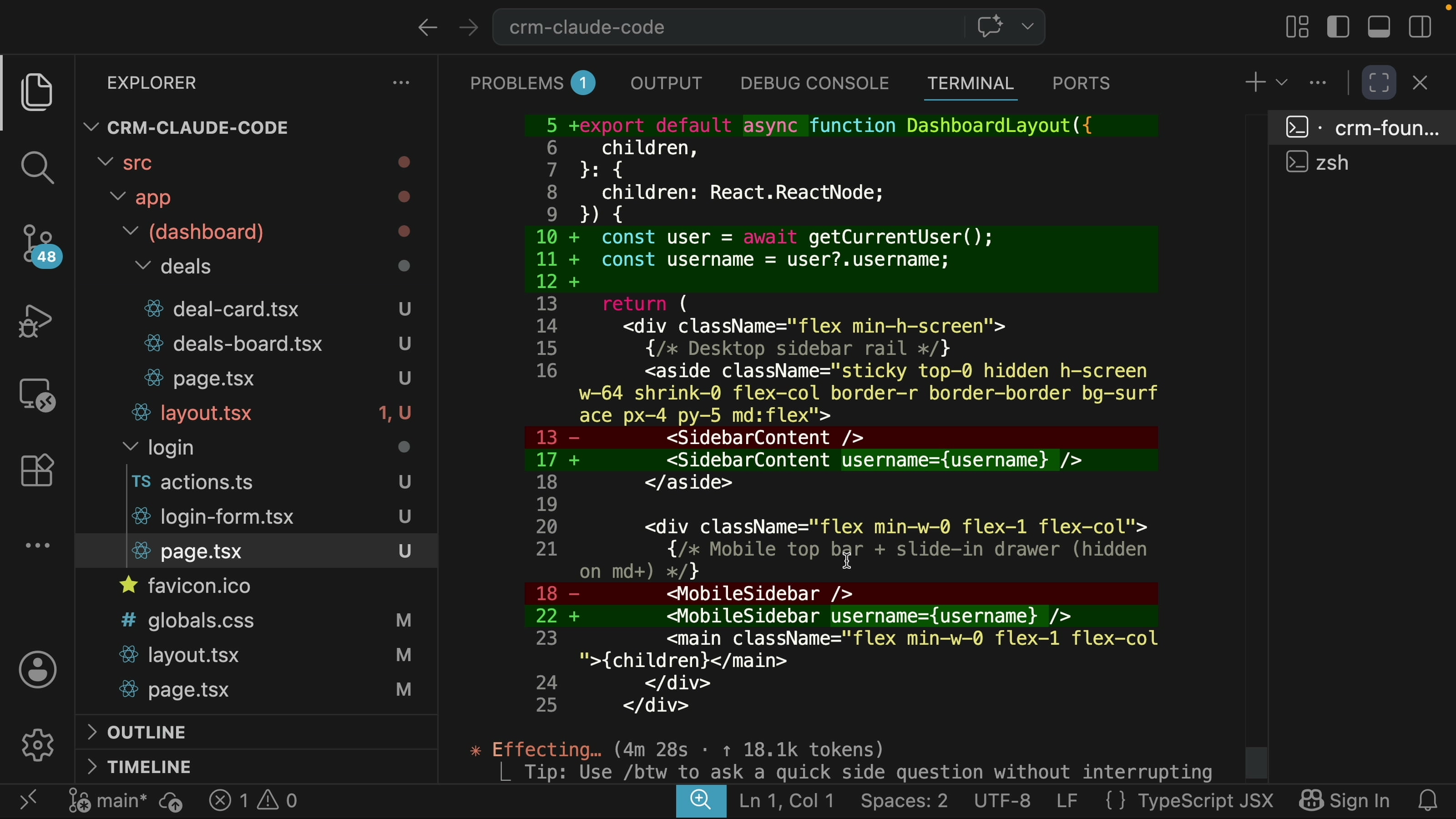Change indentation via Spaces: 2

(904, 801)
